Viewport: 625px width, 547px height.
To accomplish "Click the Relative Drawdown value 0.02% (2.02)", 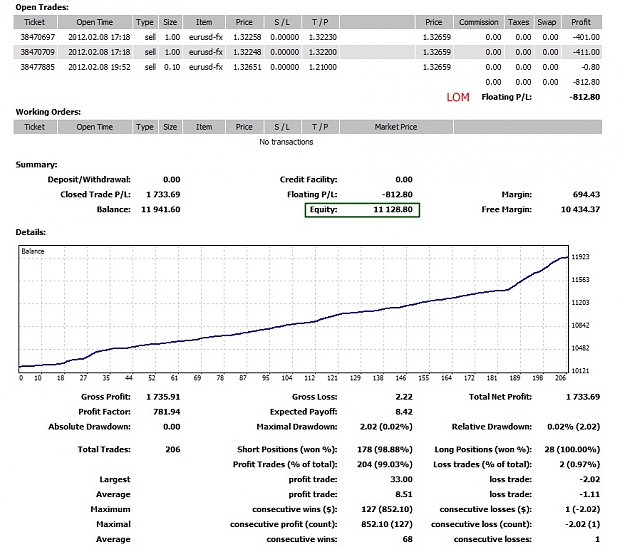I will point(574,427).
